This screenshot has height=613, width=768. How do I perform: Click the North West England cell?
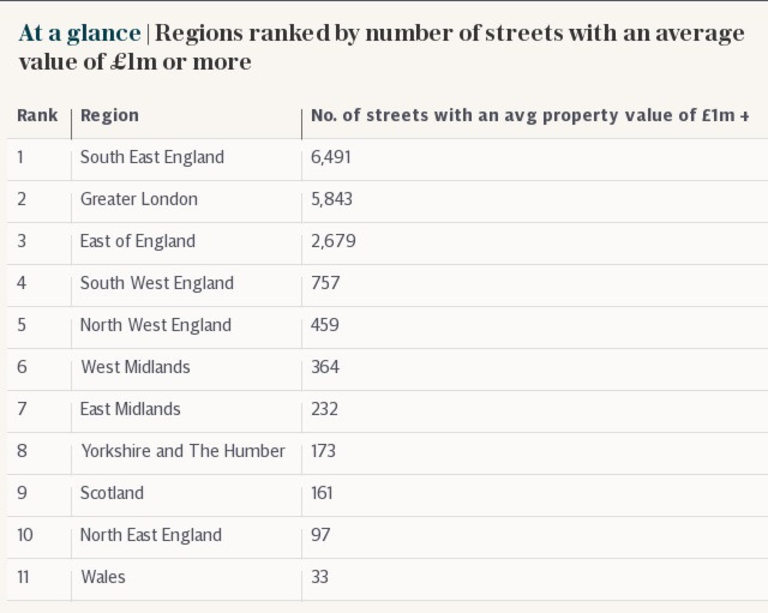(x=156, y=325)
